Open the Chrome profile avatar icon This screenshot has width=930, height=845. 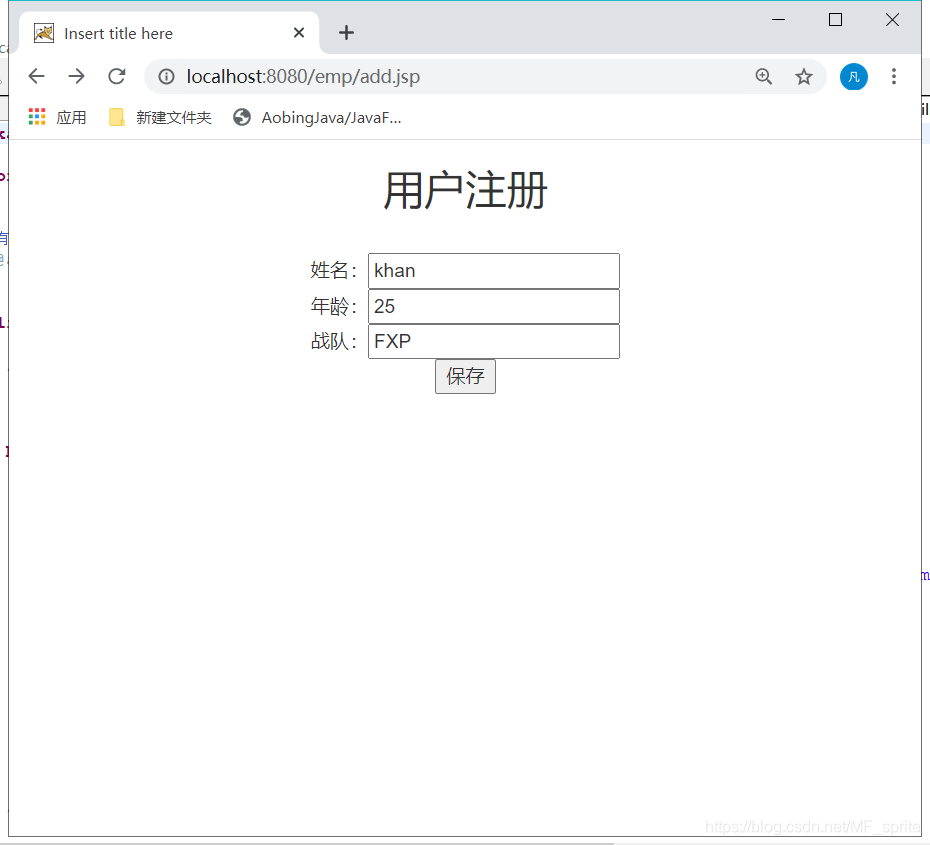[x=853, y=76]
